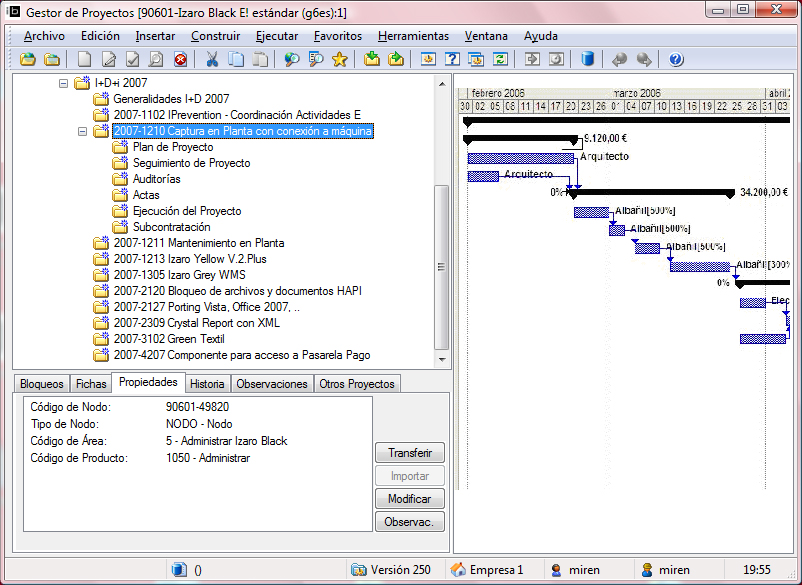Viewport: 802px width, 585px height.
Task: Open the Archivo menu
Action: pyautogui.click(x=44, y=36)
